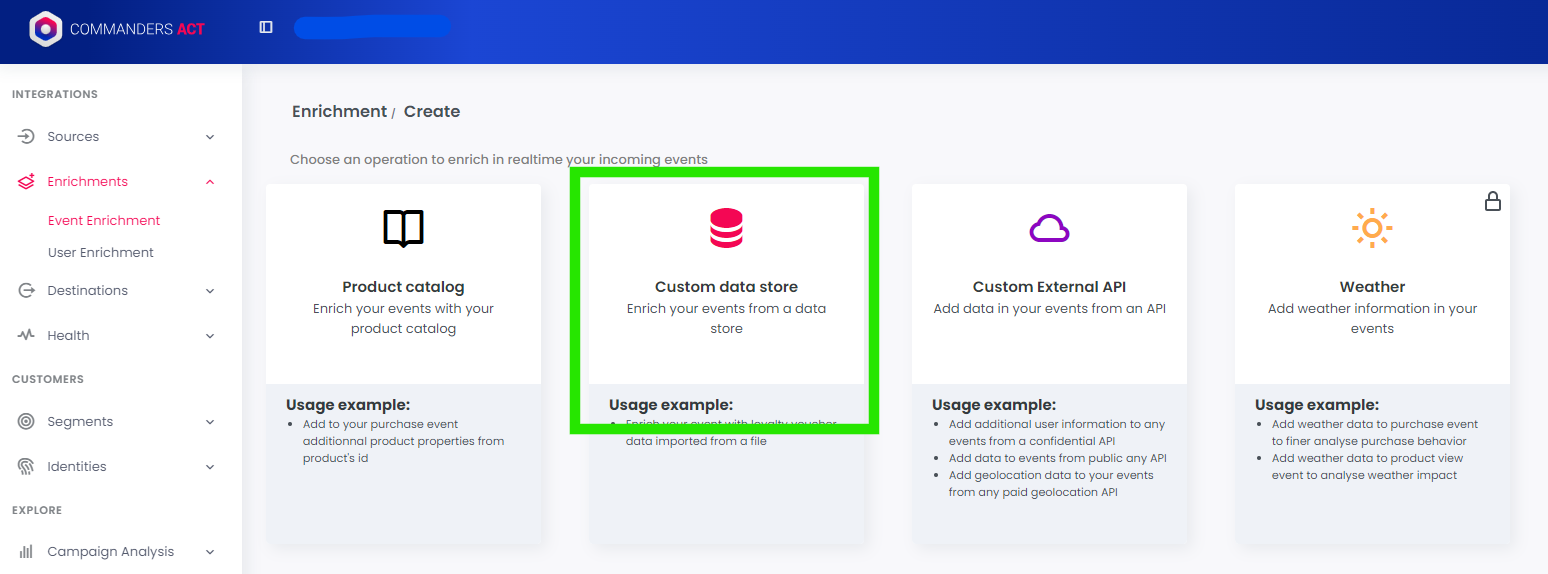1548x574 pixels.
Task: Click the Weather sun icon
Action: coord(1372,228)
